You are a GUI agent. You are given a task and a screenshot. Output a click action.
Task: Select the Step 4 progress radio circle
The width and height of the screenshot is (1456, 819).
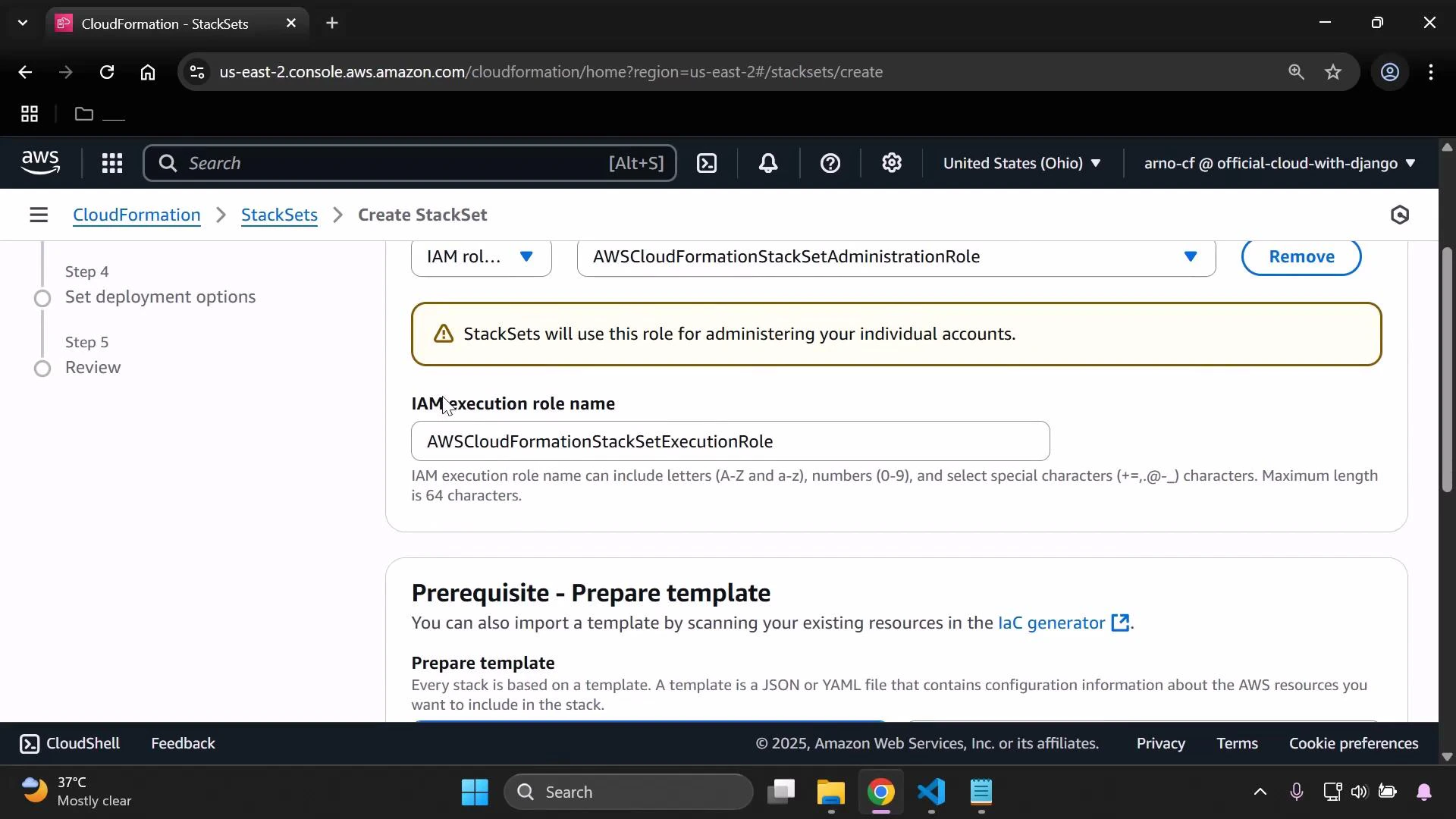click(x=43, y=298)
